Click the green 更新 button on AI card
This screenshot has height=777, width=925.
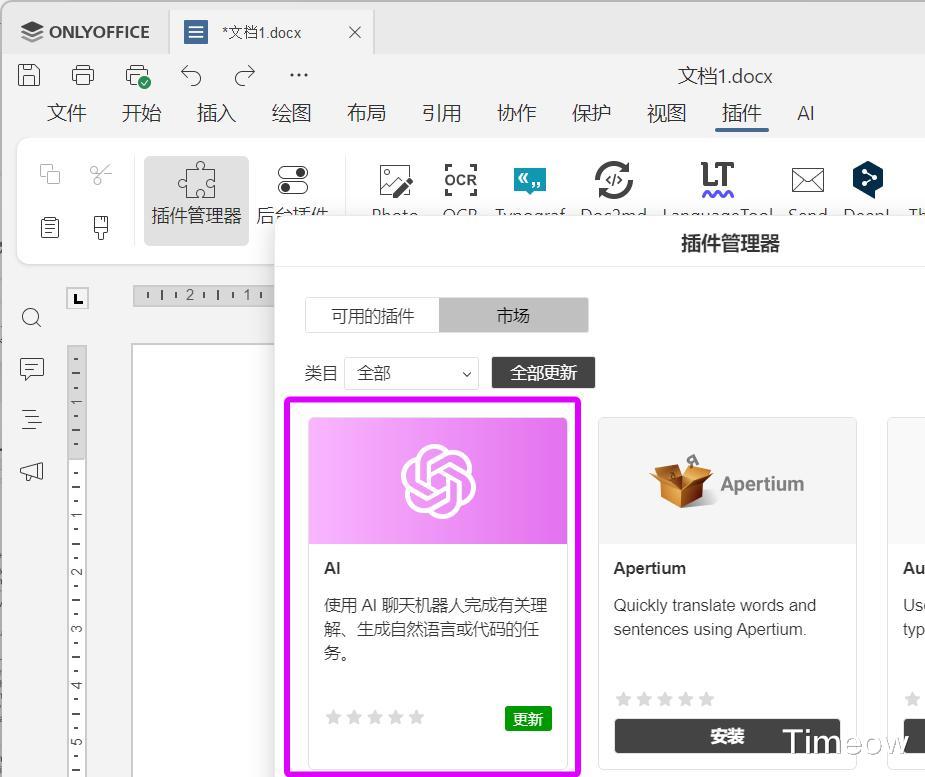tap(528, 719)
